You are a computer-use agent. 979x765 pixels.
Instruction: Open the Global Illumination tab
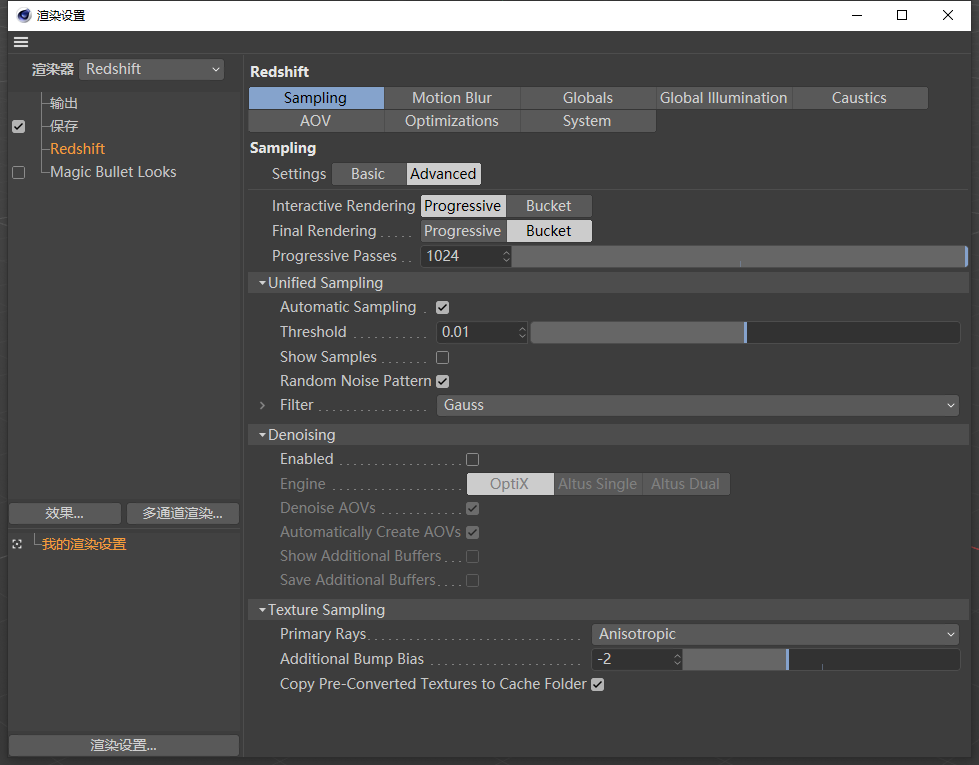[x=723, y=98]
